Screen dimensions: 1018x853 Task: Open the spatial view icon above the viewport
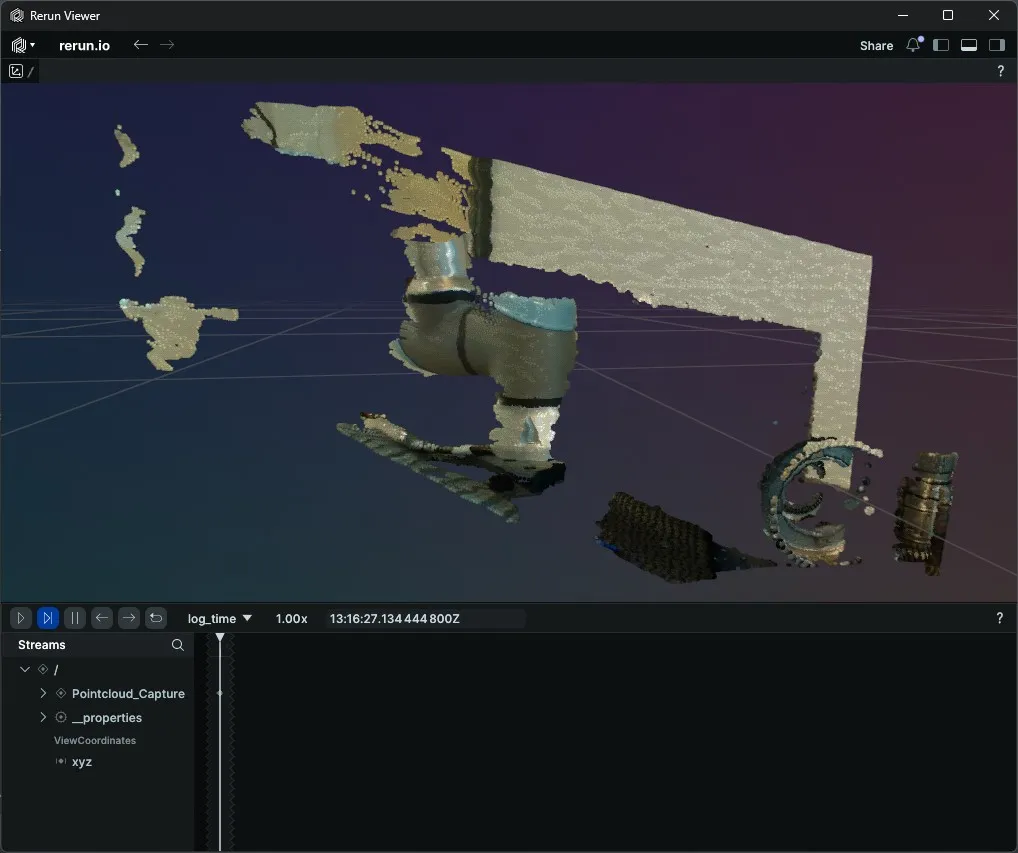tap(16, 71)
